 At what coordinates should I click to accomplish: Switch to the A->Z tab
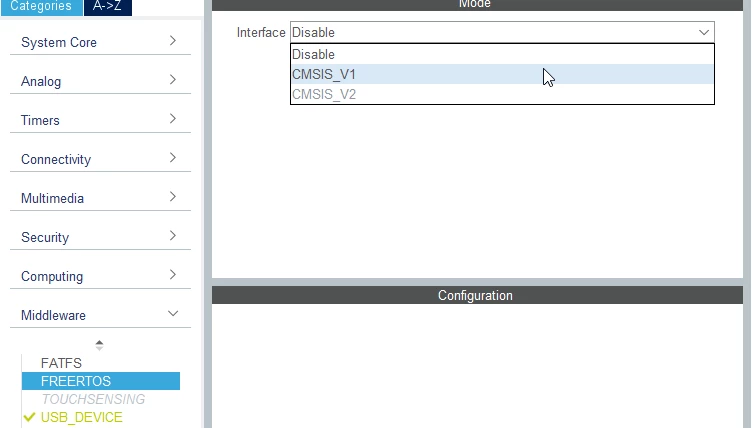(x=107, y=7)
